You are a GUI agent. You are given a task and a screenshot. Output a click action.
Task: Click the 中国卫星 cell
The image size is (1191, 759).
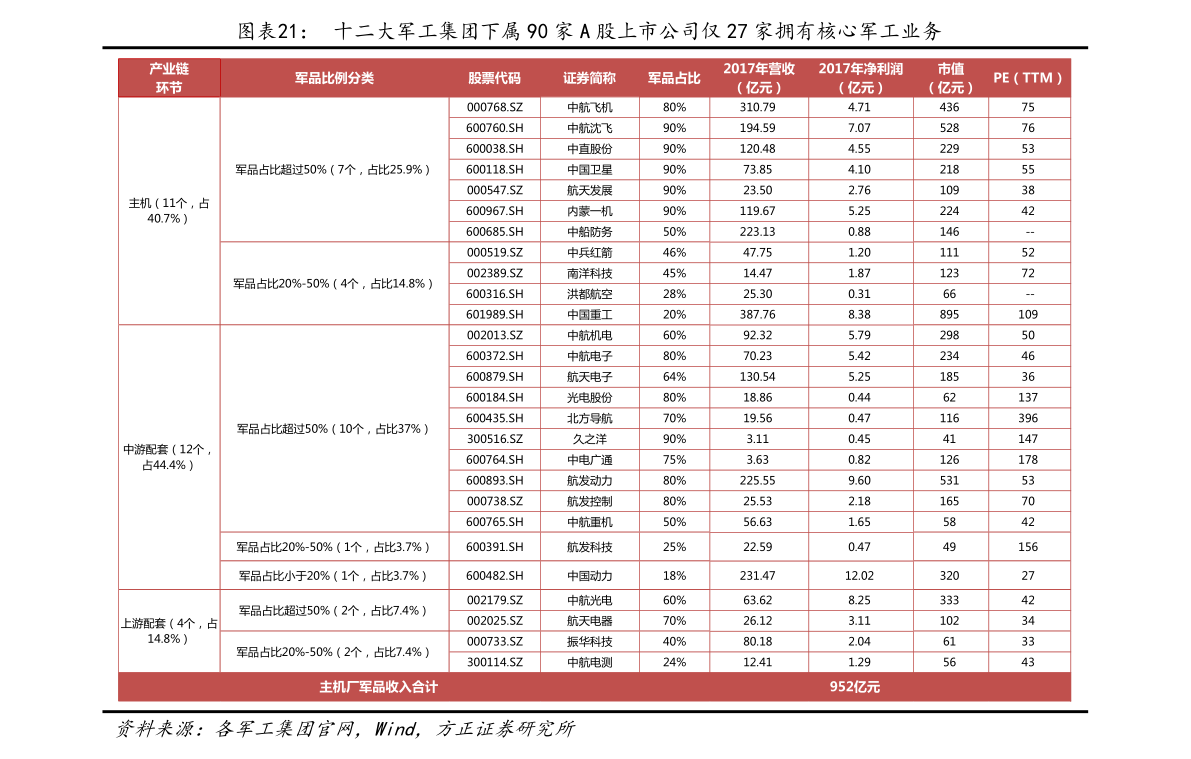pyautogui.click(x=589, y=170)
